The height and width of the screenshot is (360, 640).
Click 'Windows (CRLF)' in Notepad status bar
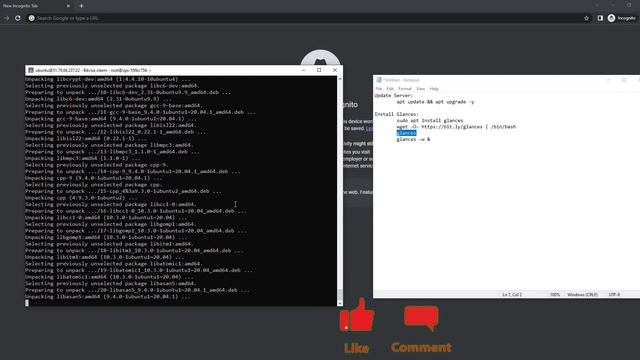pyautogui.click(x=582, y=294)
